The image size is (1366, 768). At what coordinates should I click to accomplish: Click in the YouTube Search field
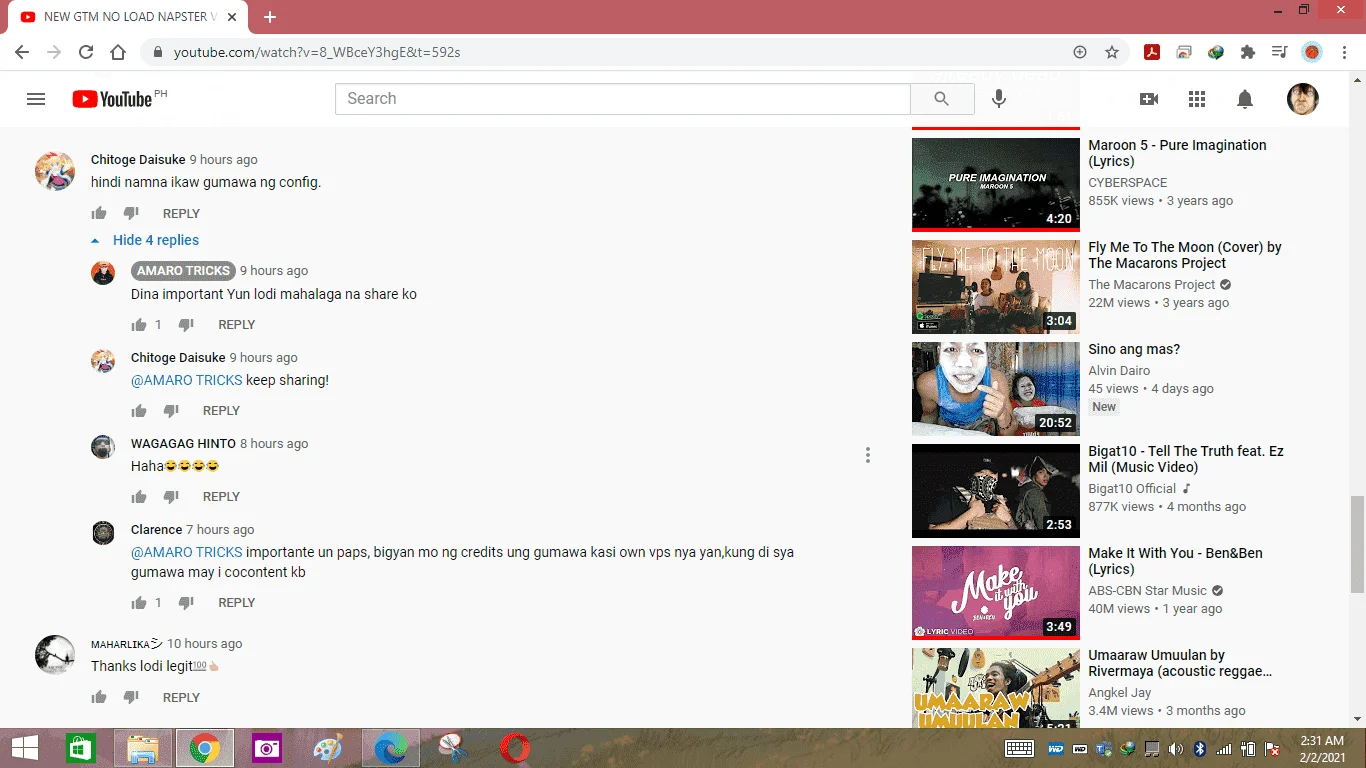click(623, 99)
